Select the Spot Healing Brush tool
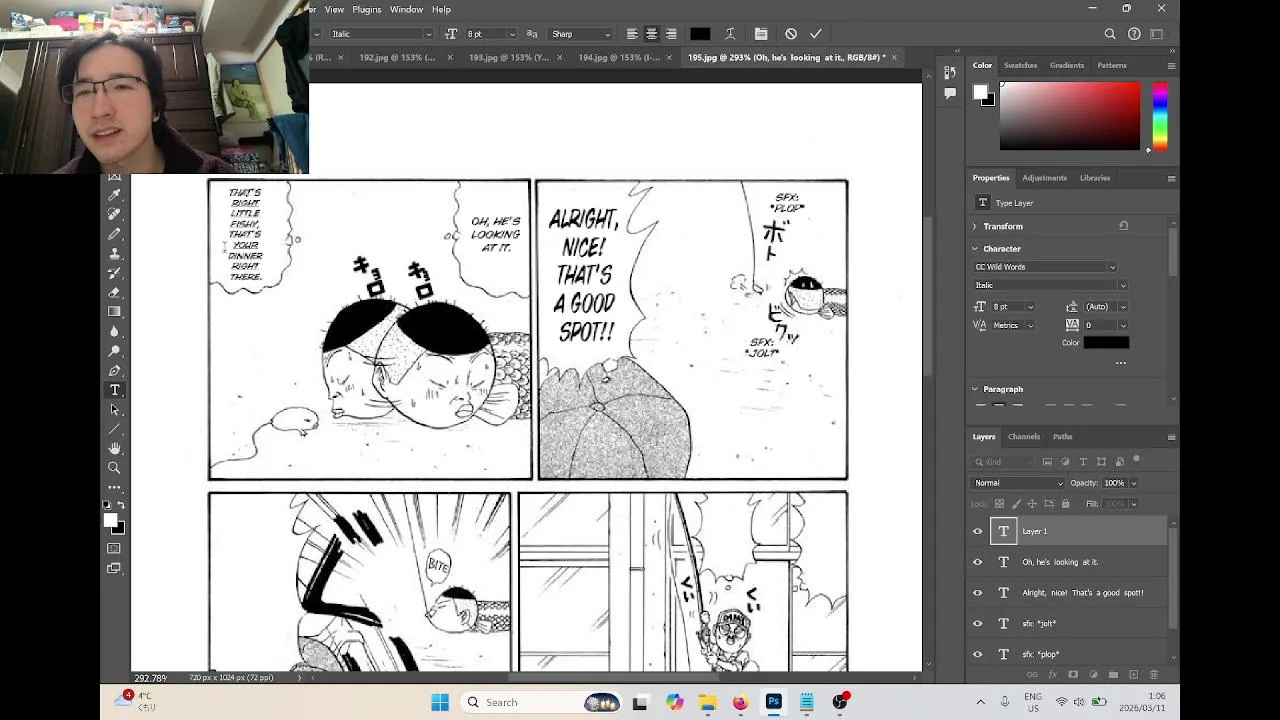Viewport: 1280px width, 720px height. click(115, 214)
